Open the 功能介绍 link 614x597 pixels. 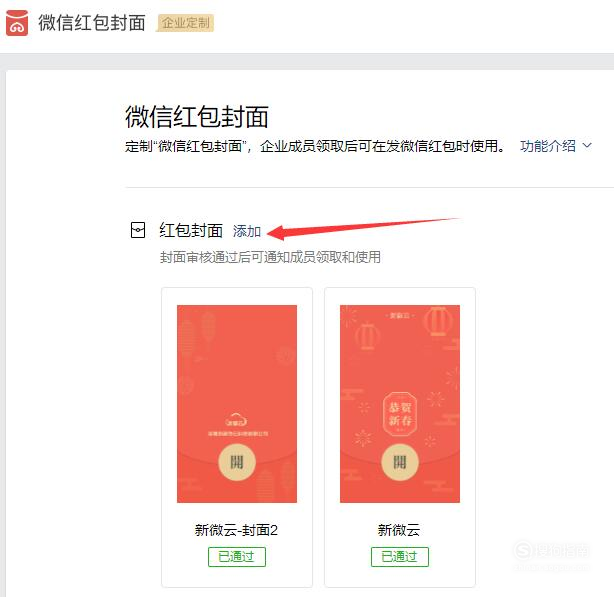click(x=548, y=146)
